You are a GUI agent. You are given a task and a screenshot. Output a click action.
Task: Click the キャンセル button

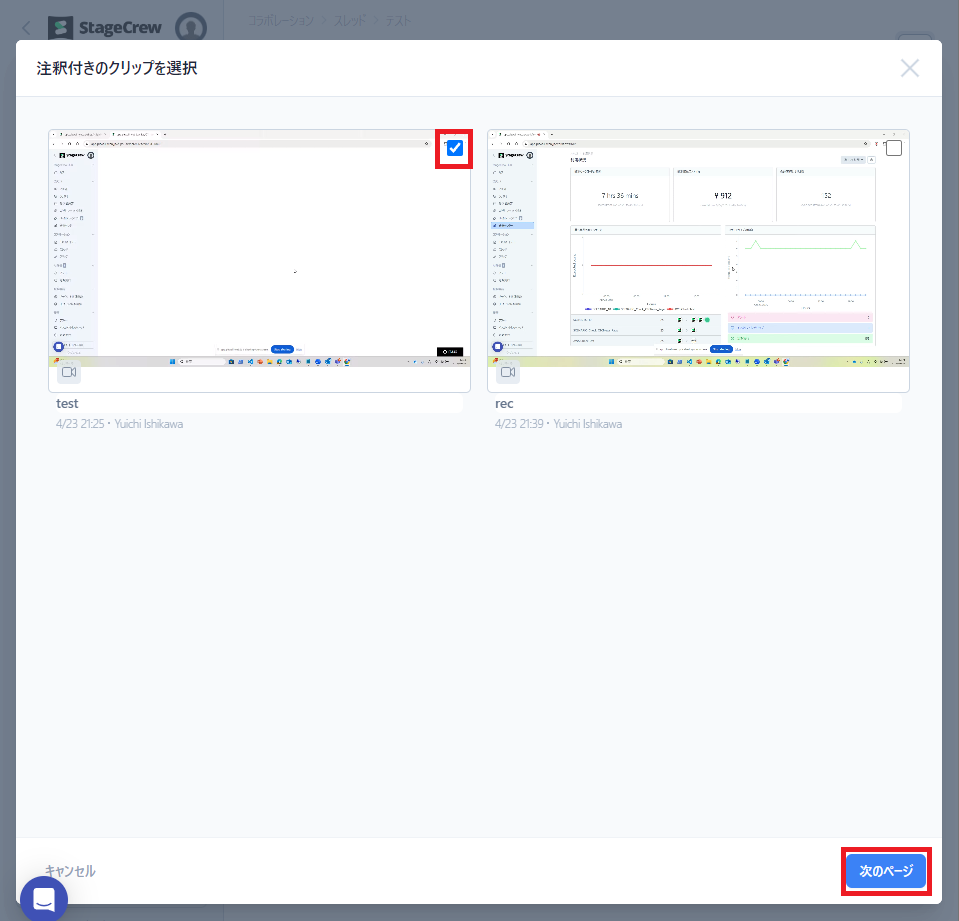(70, 871)
